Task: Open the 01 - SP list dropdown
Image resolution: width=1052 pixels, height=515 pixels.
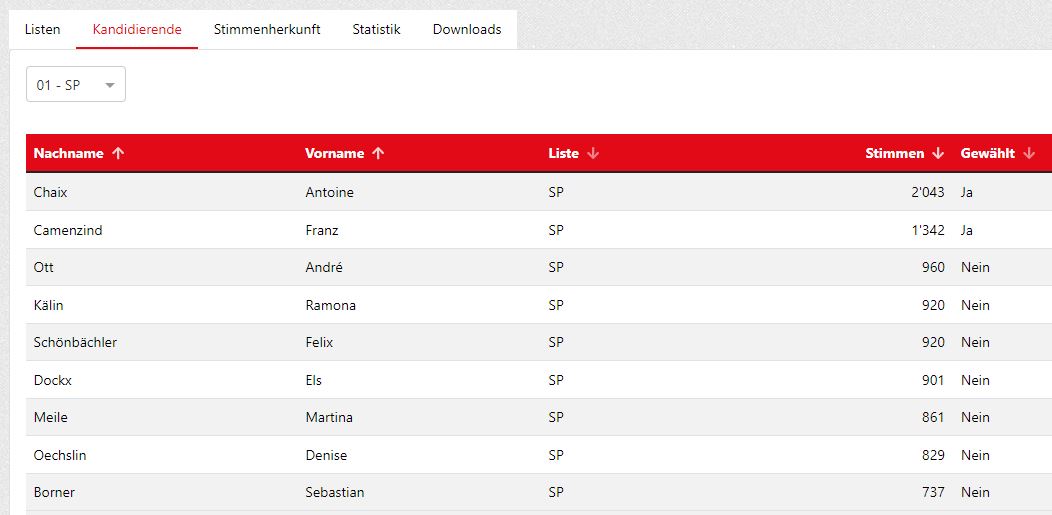Action: [76, 84]
